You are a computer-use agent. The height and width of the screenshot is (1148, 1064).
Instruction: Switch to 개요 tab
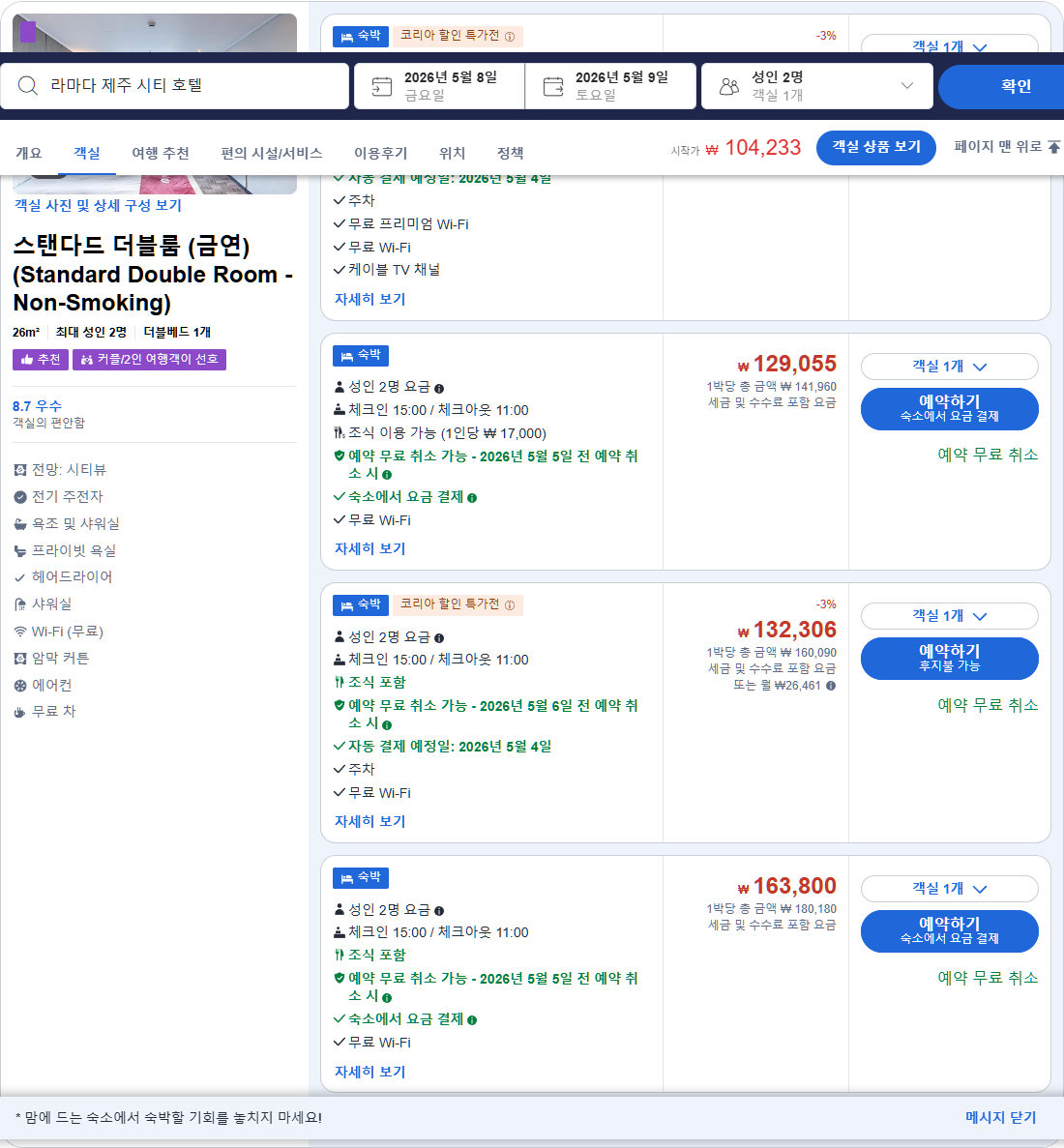29,153
